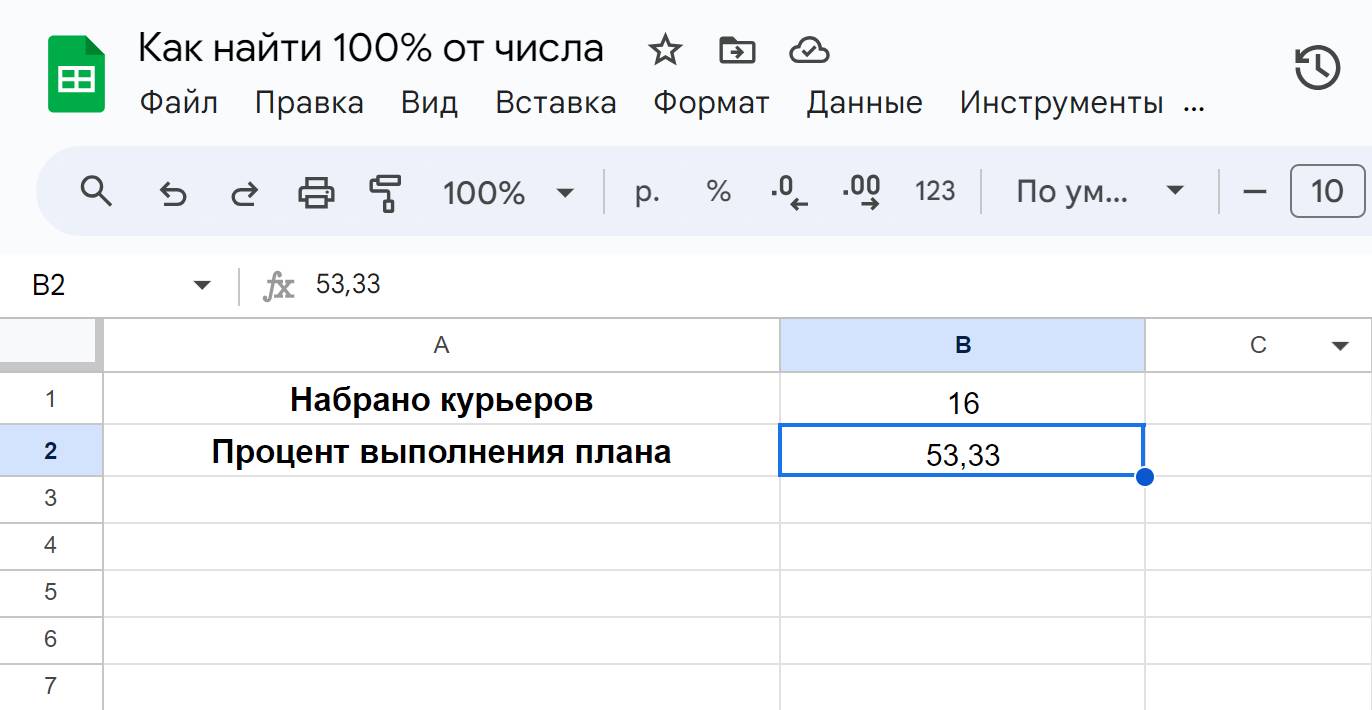Rename the document title

click(371, 47)
